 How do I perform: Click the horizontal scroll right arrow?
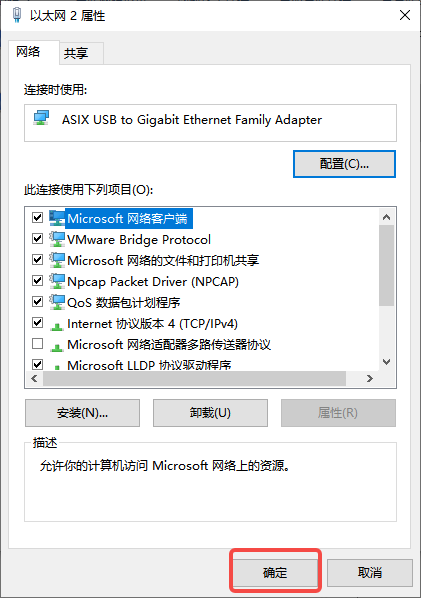tap(369, 378)
